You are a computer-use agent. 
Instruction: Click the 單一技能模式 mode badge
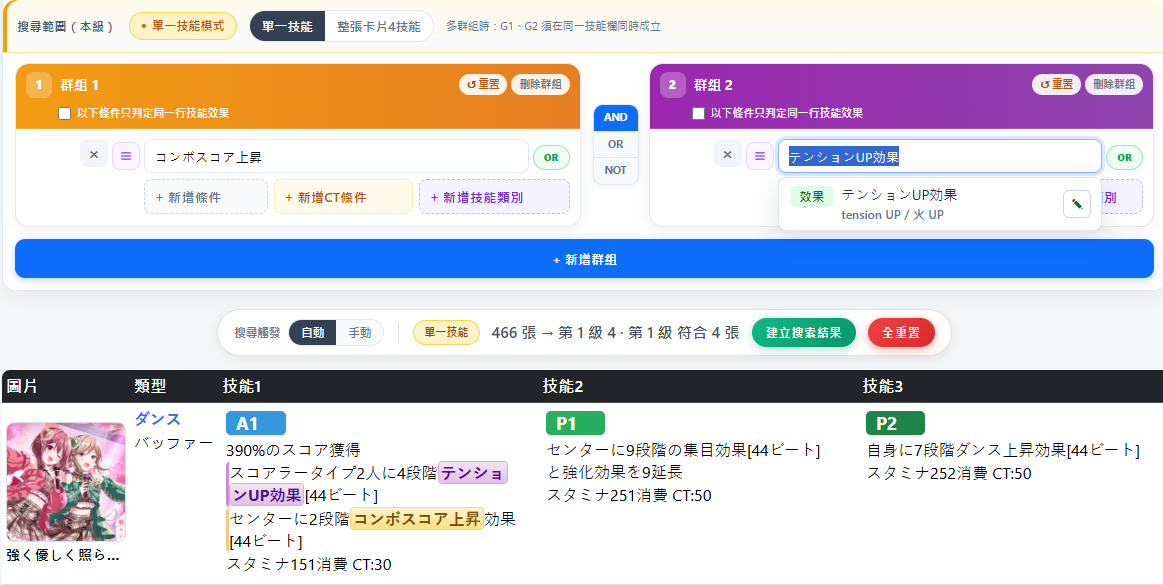(182, 26)
